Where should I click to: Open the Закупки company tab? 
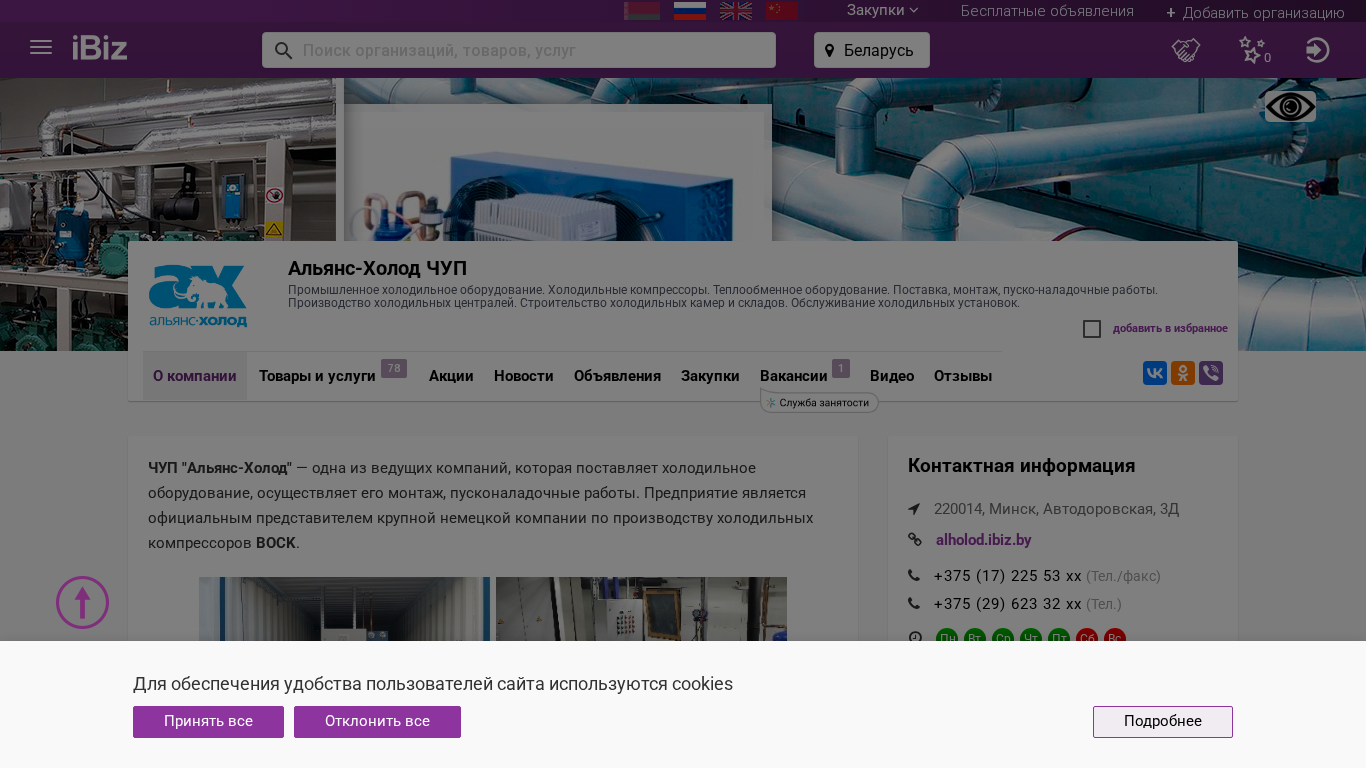click(710, 376)
